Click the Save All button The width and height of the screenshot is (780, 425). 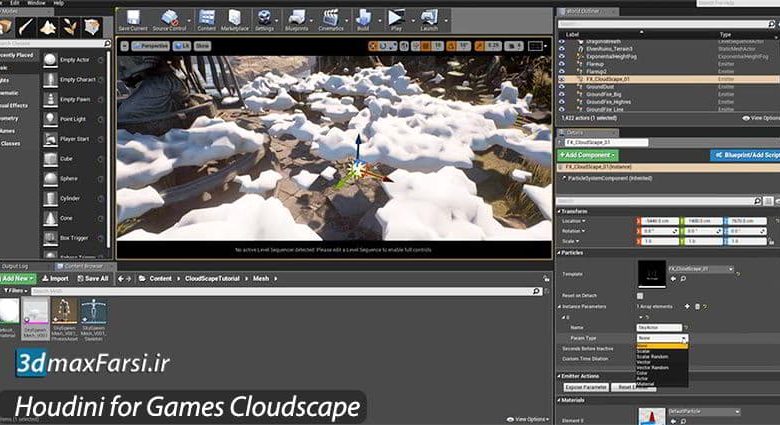tap(93, 279)
